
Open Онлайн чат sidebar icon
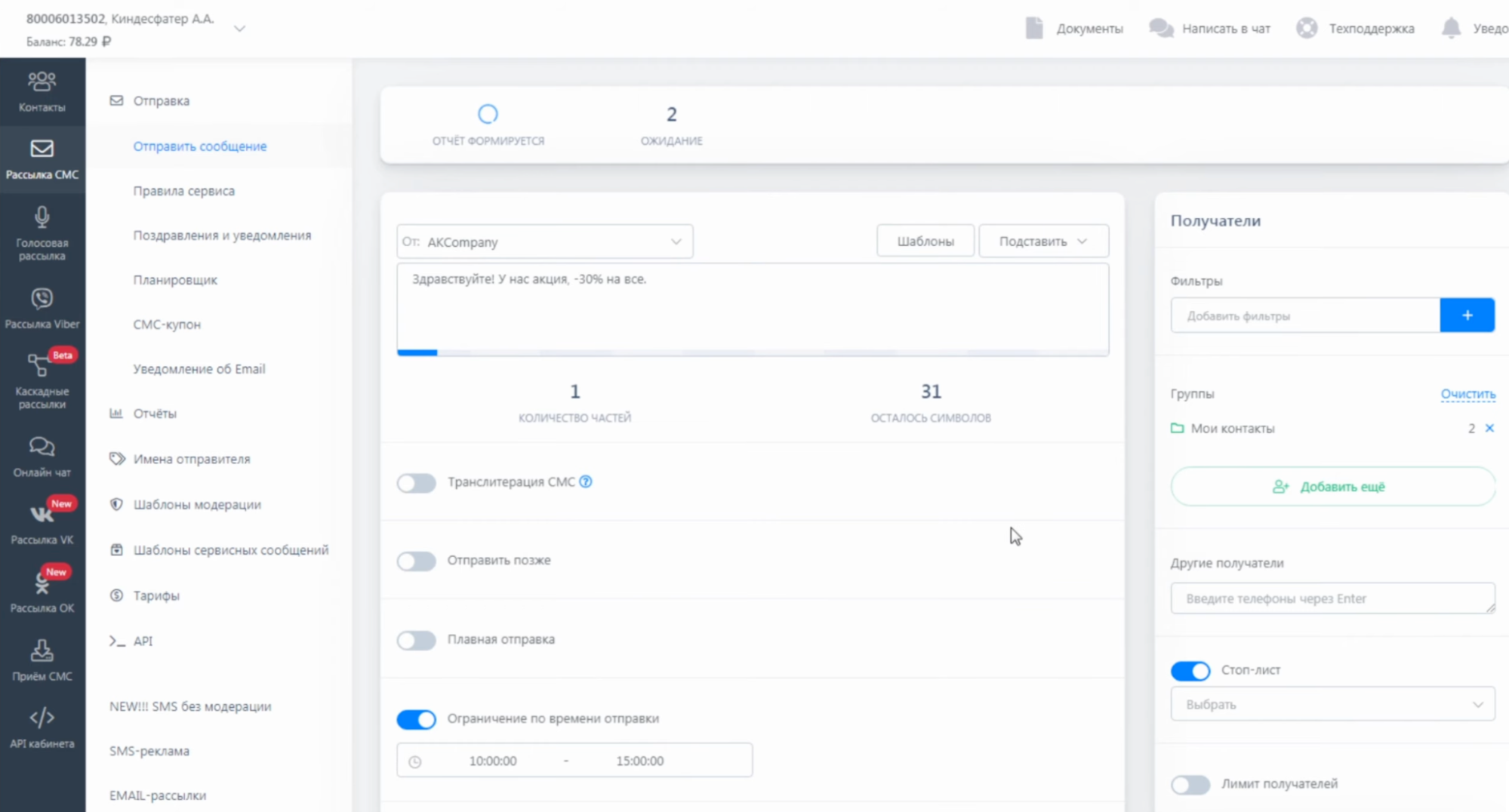pos(42,447)
